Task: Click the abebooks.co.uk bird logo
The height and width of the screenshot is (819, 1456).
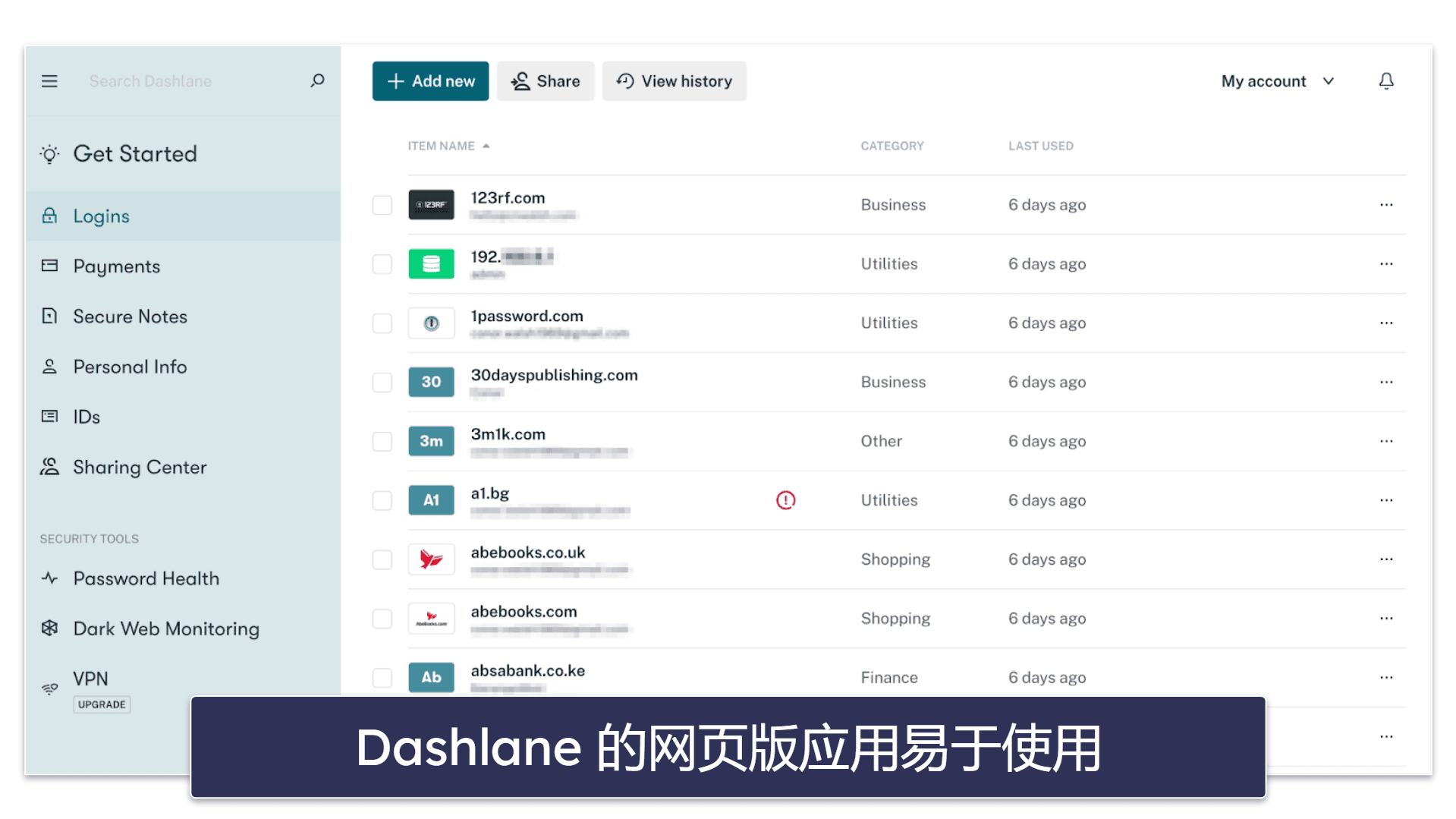Action: (x=431, y=559)
